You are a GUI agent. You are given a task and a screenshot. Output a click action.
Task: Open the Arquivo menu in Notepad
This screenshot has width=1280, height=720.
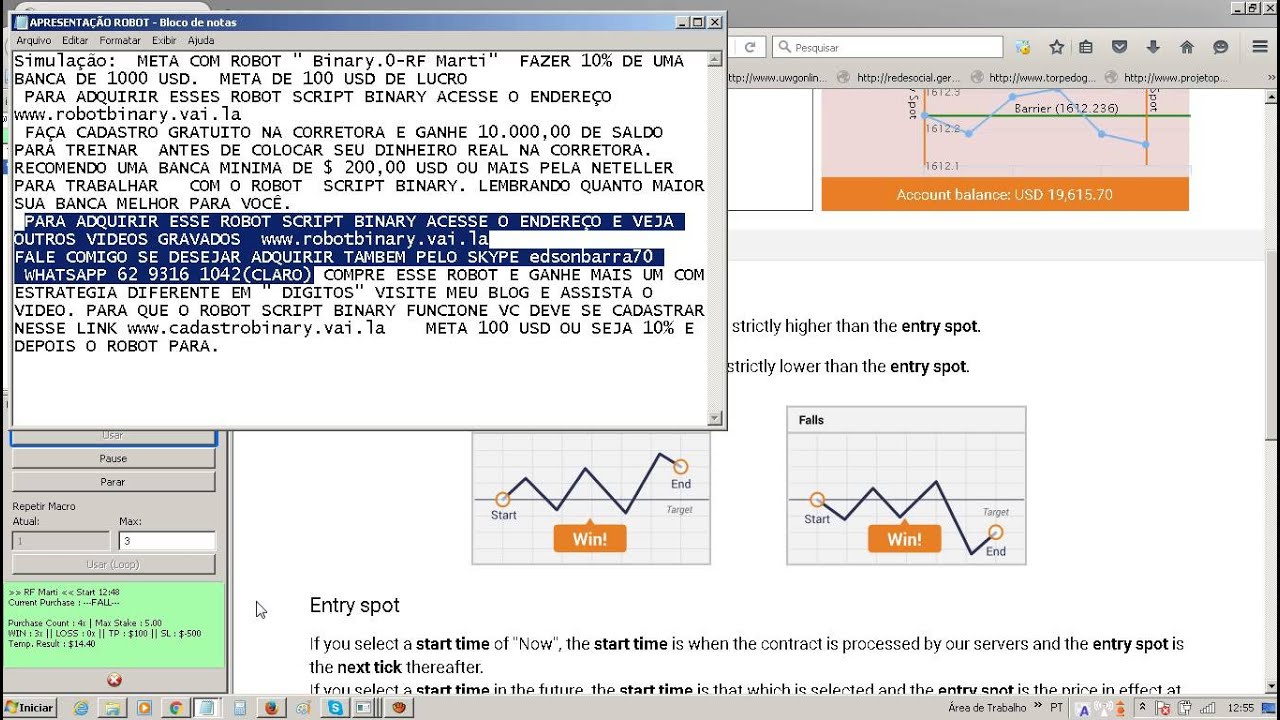[x=33, y=40]
